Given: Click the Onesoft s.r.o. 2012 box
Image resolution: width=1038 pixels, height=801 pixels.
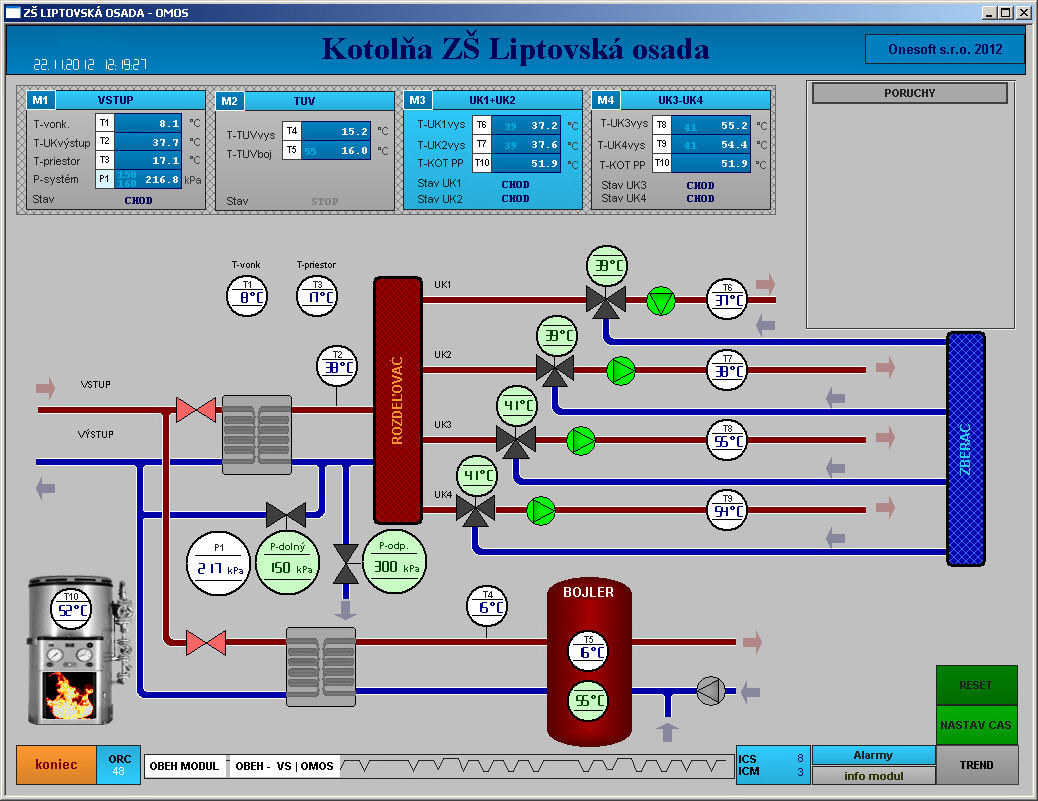Looking at the screenshot, I should pyautogui.click(x=945, y=49).
